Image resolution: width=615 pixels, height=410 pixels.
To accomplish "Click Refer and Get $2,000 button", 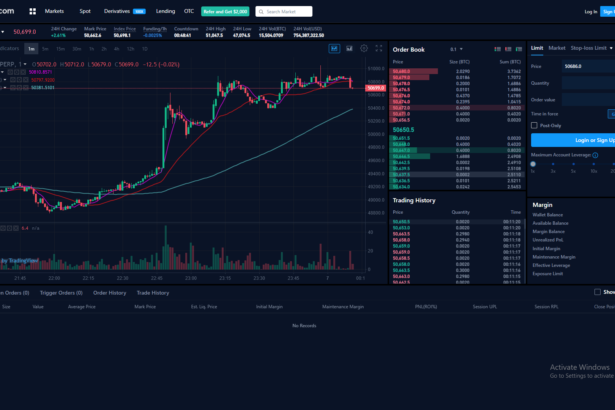I will [x=224, y=11].
